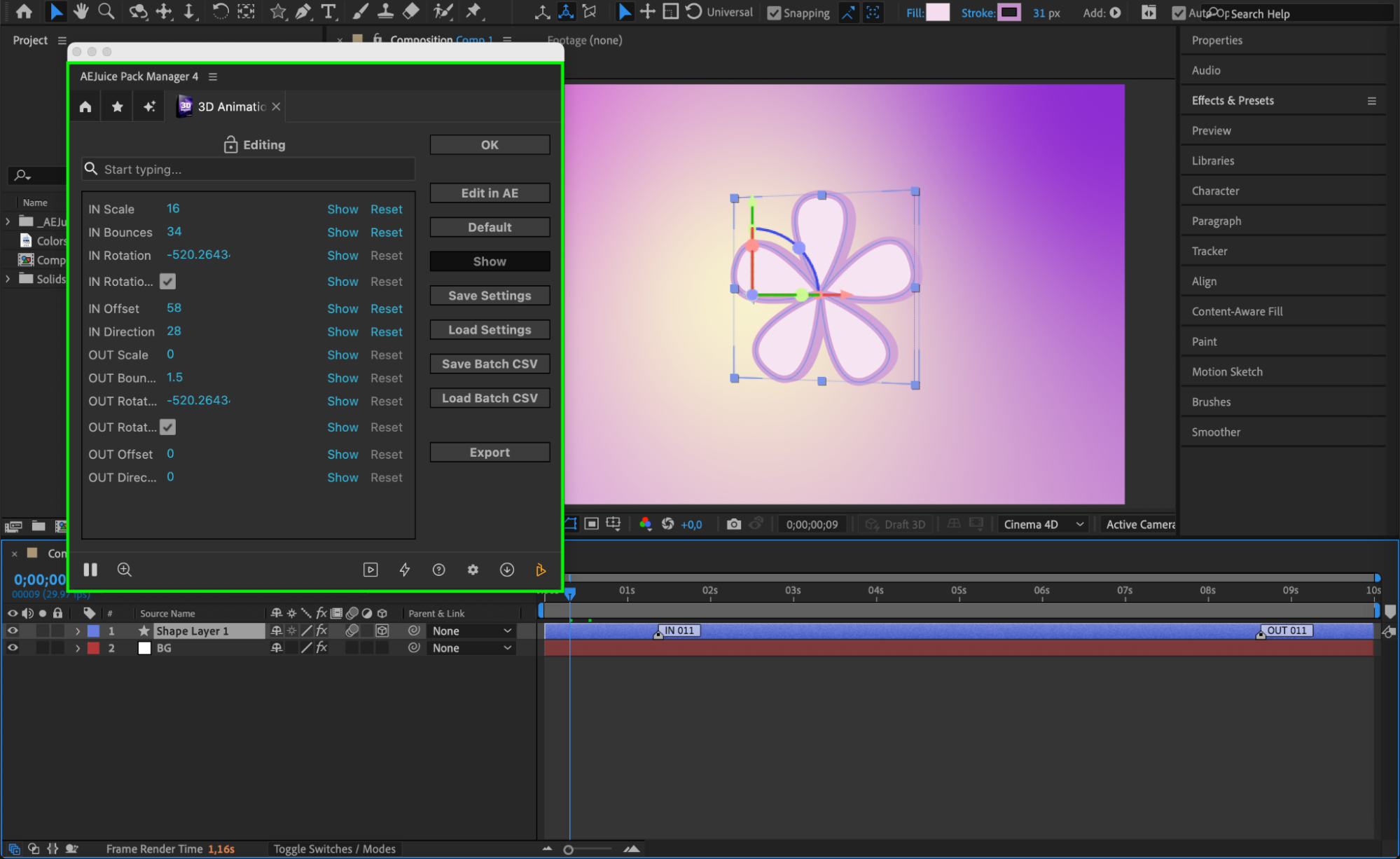
Task: Click the AEJuice home icon
Action: (x=85, y=106)
